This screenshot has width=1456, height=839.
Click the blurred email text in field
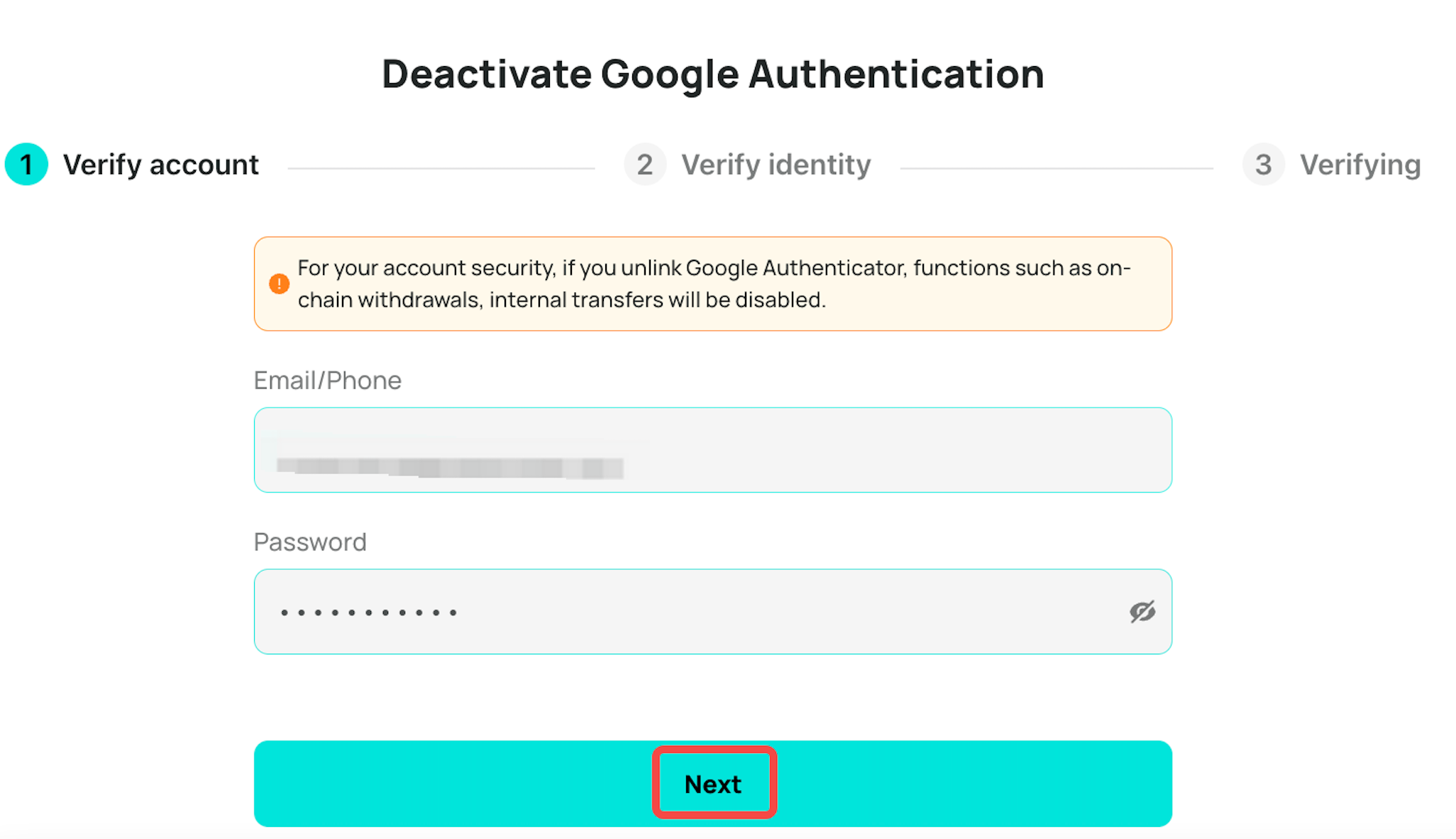click(450, 468)
